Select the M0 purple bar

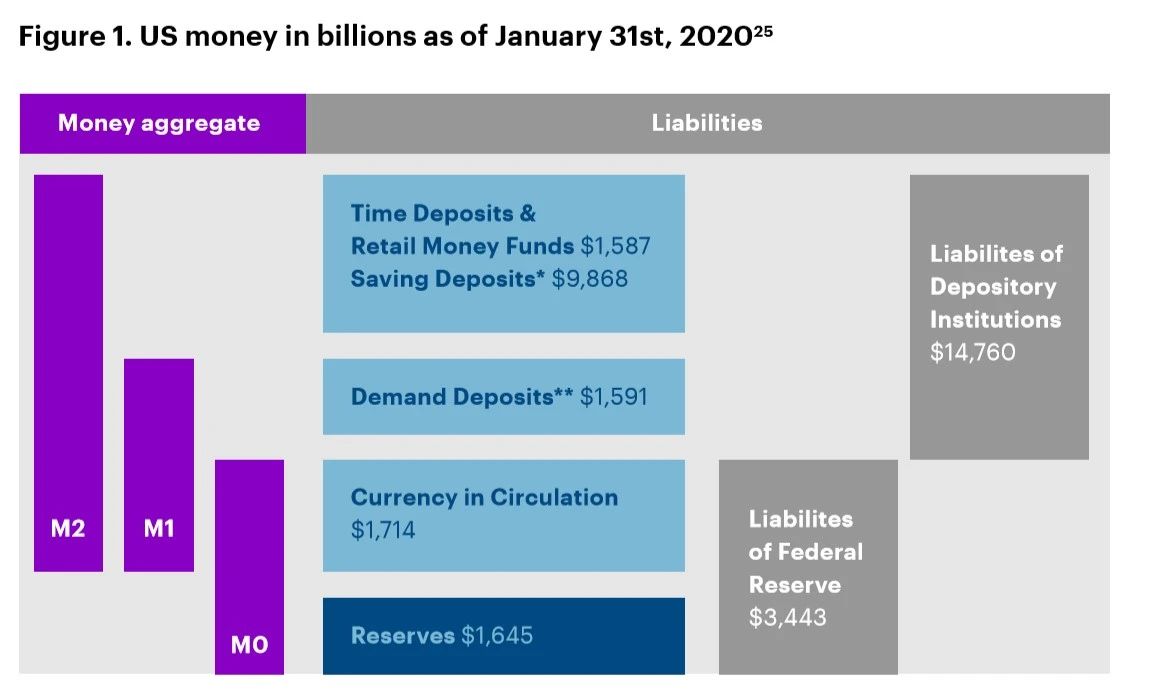(x=250, y=567)
